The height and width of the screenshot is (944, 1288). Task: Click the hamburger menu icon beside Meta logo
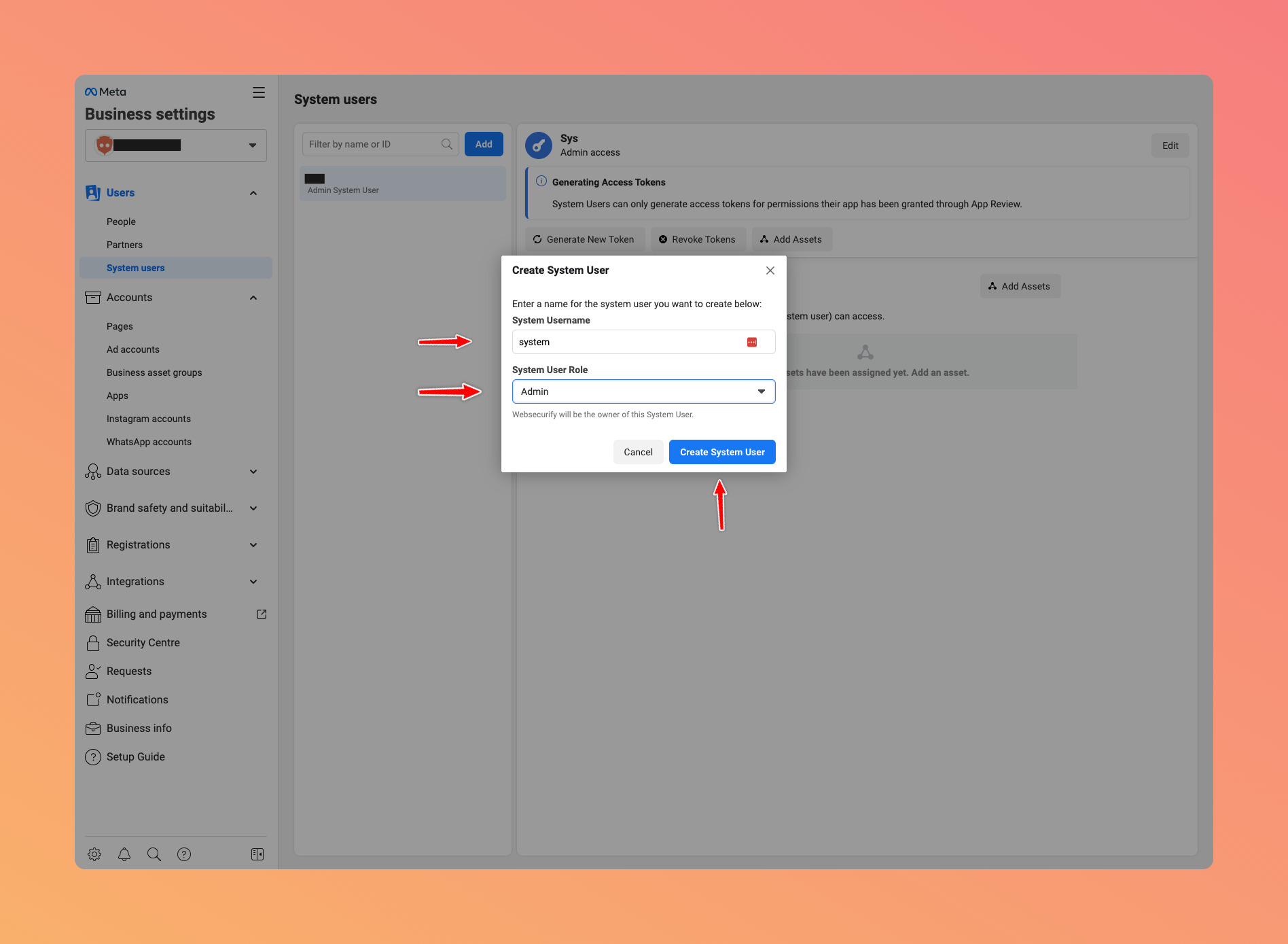259,92
